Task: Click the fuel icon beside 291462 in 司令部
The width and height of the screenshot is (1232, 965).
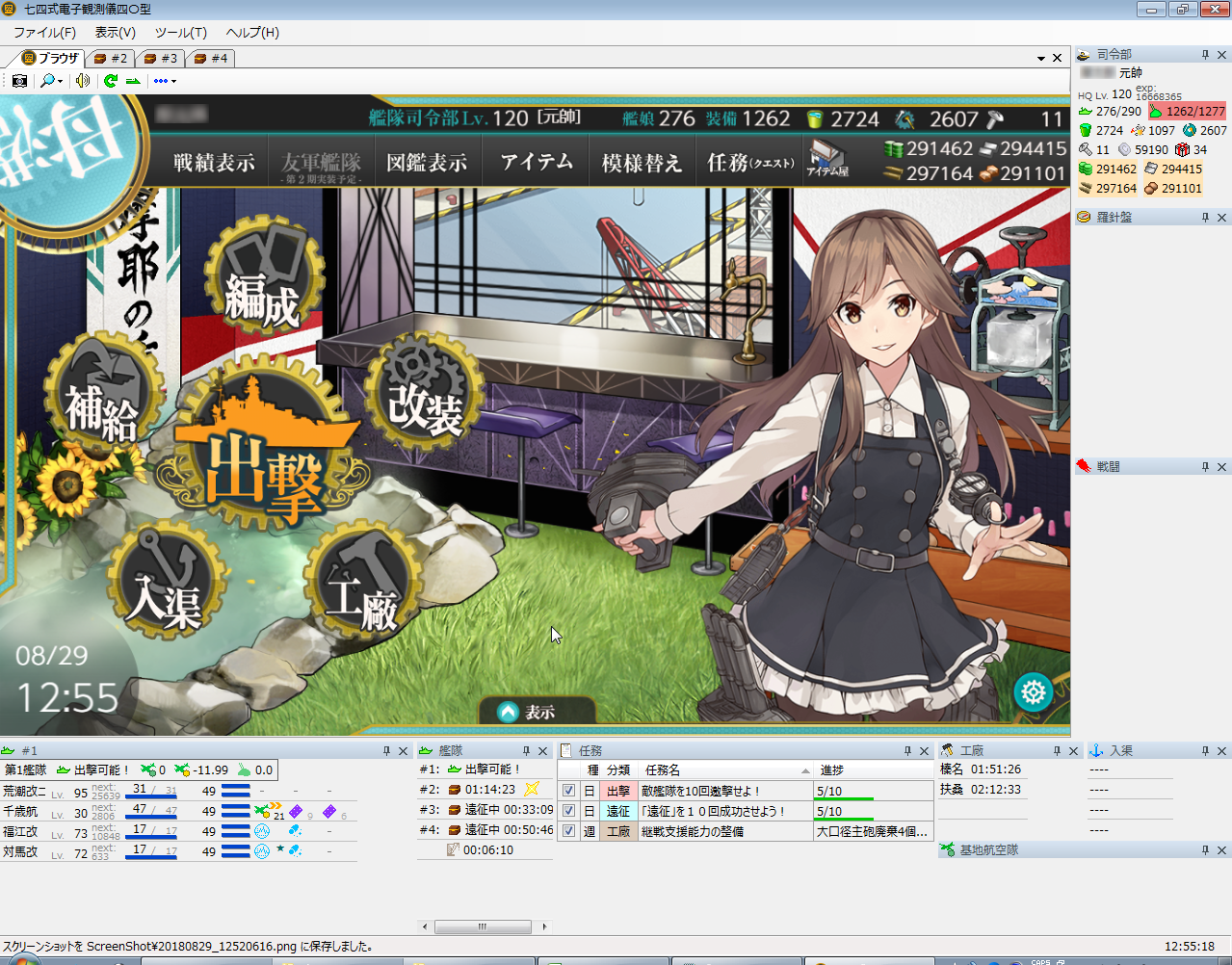Action: tap(1085, 170)
